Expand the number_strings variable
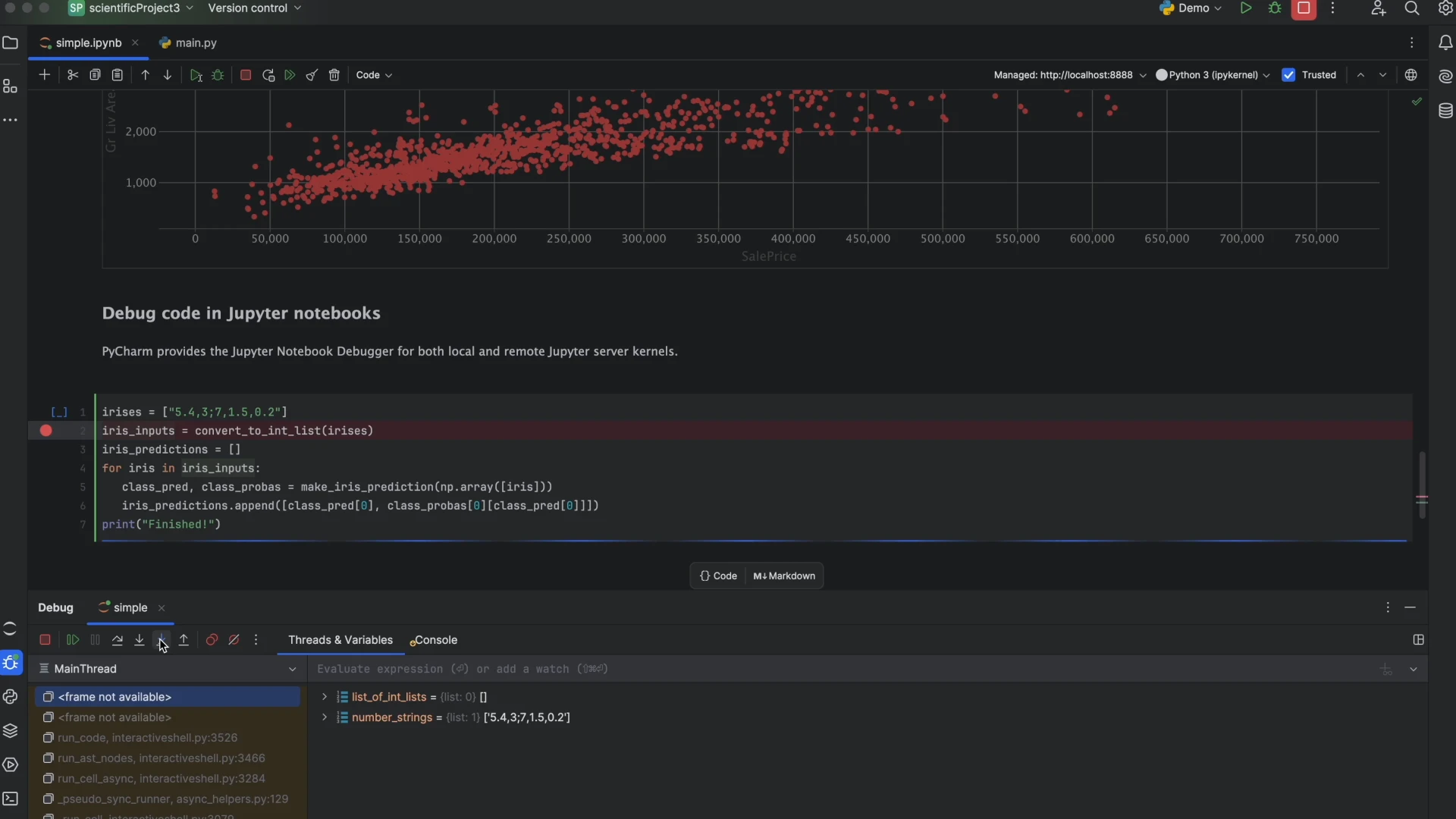The width and height of the screenshot is (1456, 819). (325, 717)
